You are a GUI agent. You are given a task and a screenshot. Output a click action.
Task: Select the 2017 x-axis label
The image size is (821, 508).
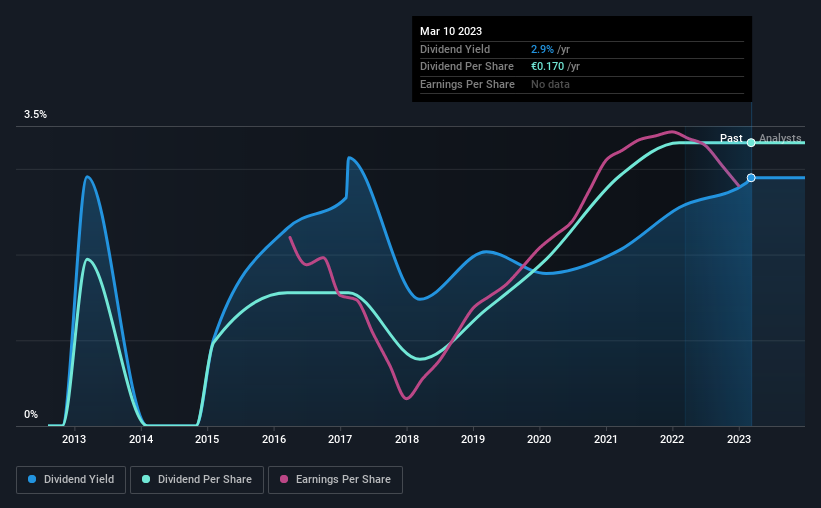[x=340, y=439]
